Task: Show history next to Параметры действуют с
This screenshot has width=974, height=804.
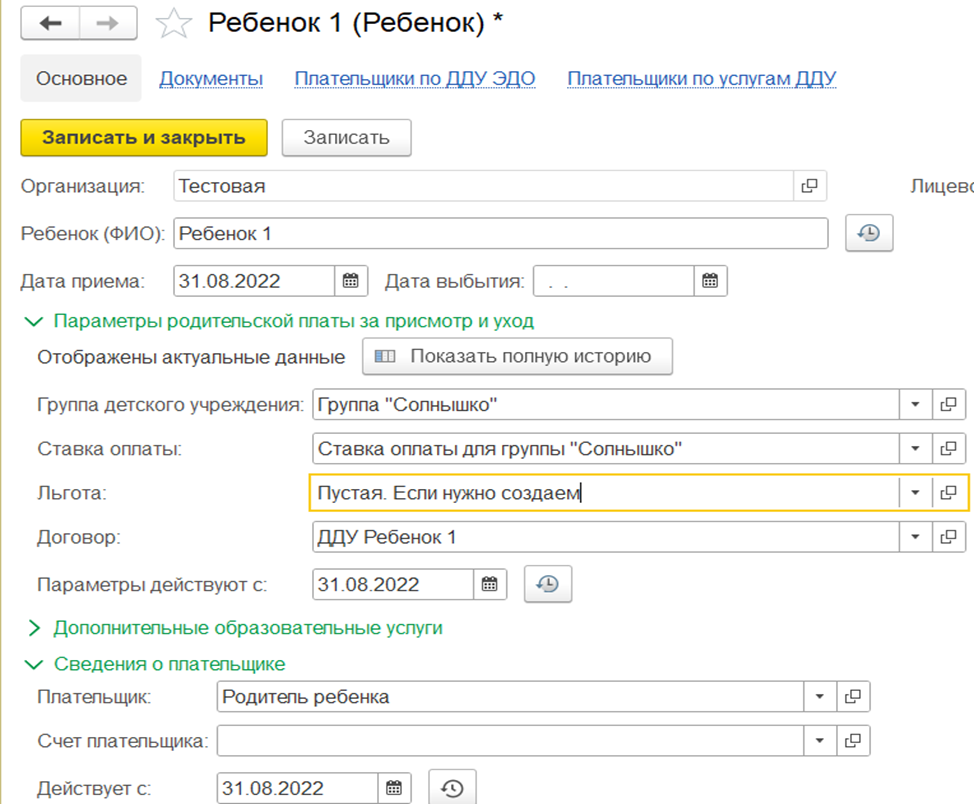Action: [548, 584]
